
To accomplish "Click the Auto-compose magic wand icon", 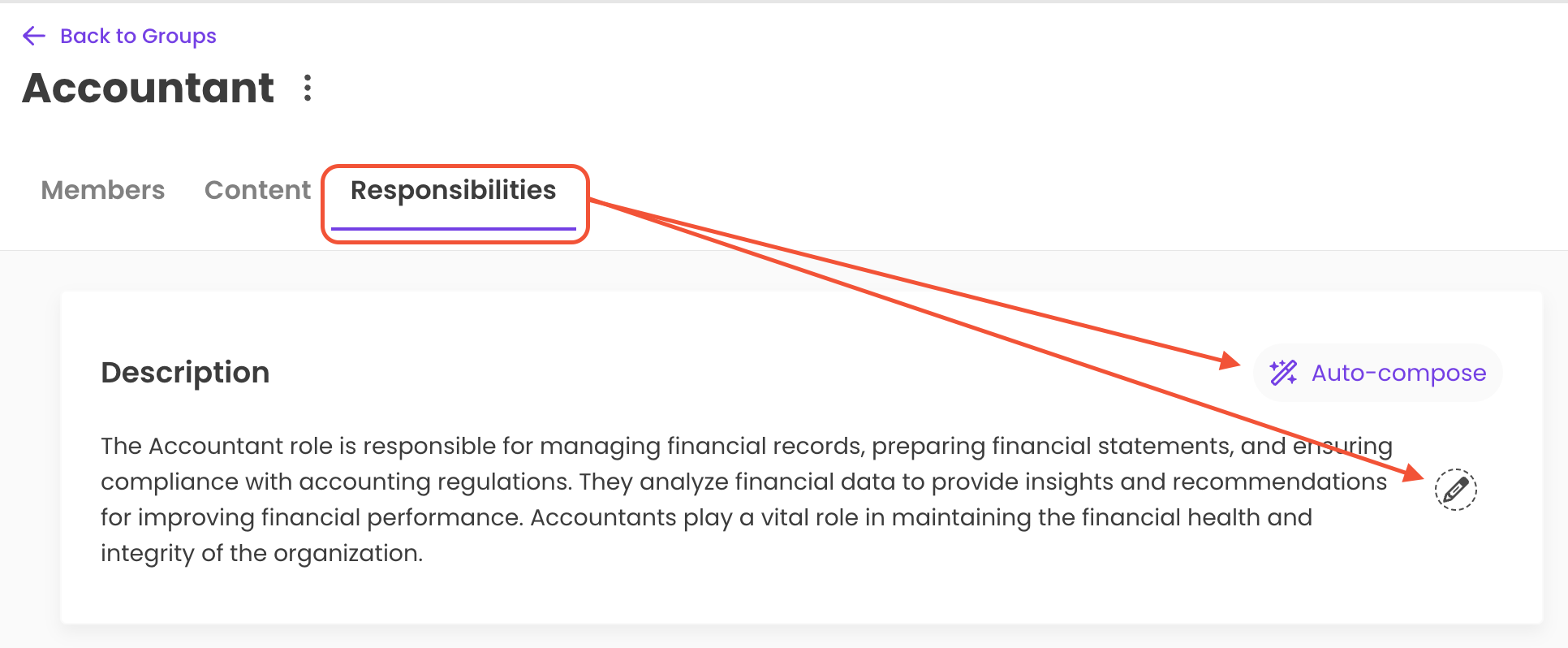I will click(1283, 373).
